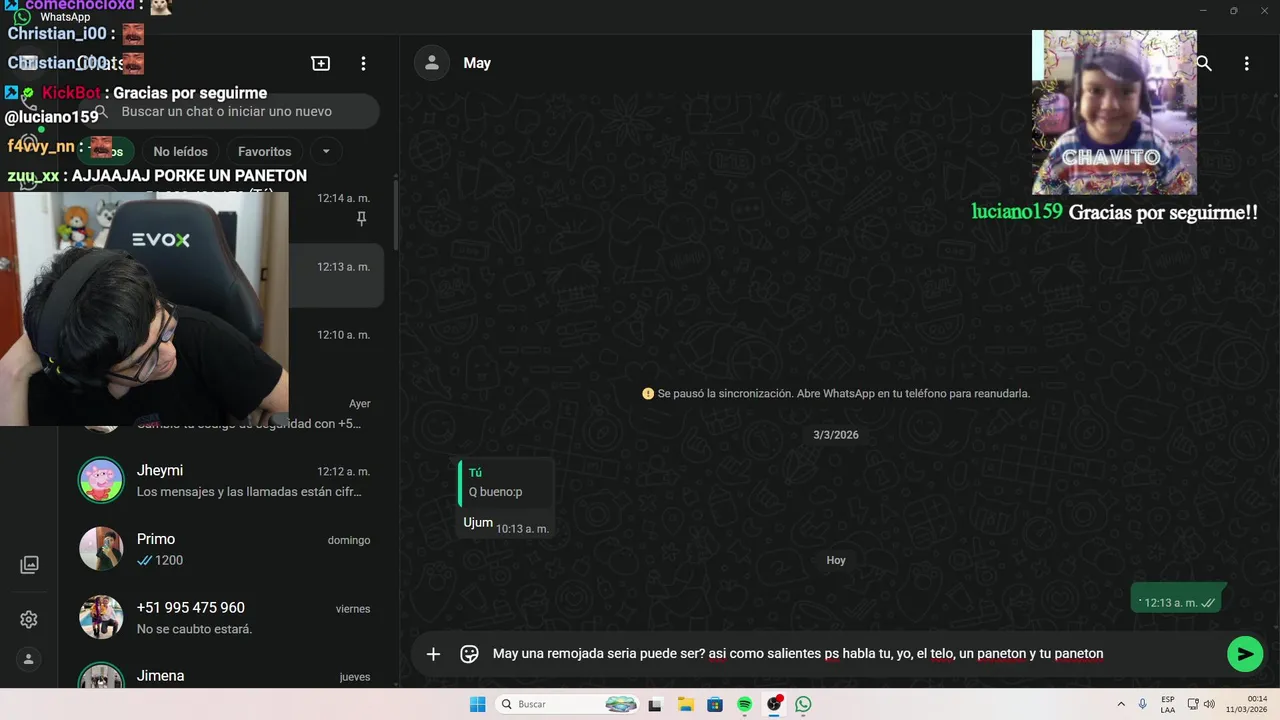Search within the May conversation
This screenshot has width=1280, height=720.
(x=1204, y=63)
